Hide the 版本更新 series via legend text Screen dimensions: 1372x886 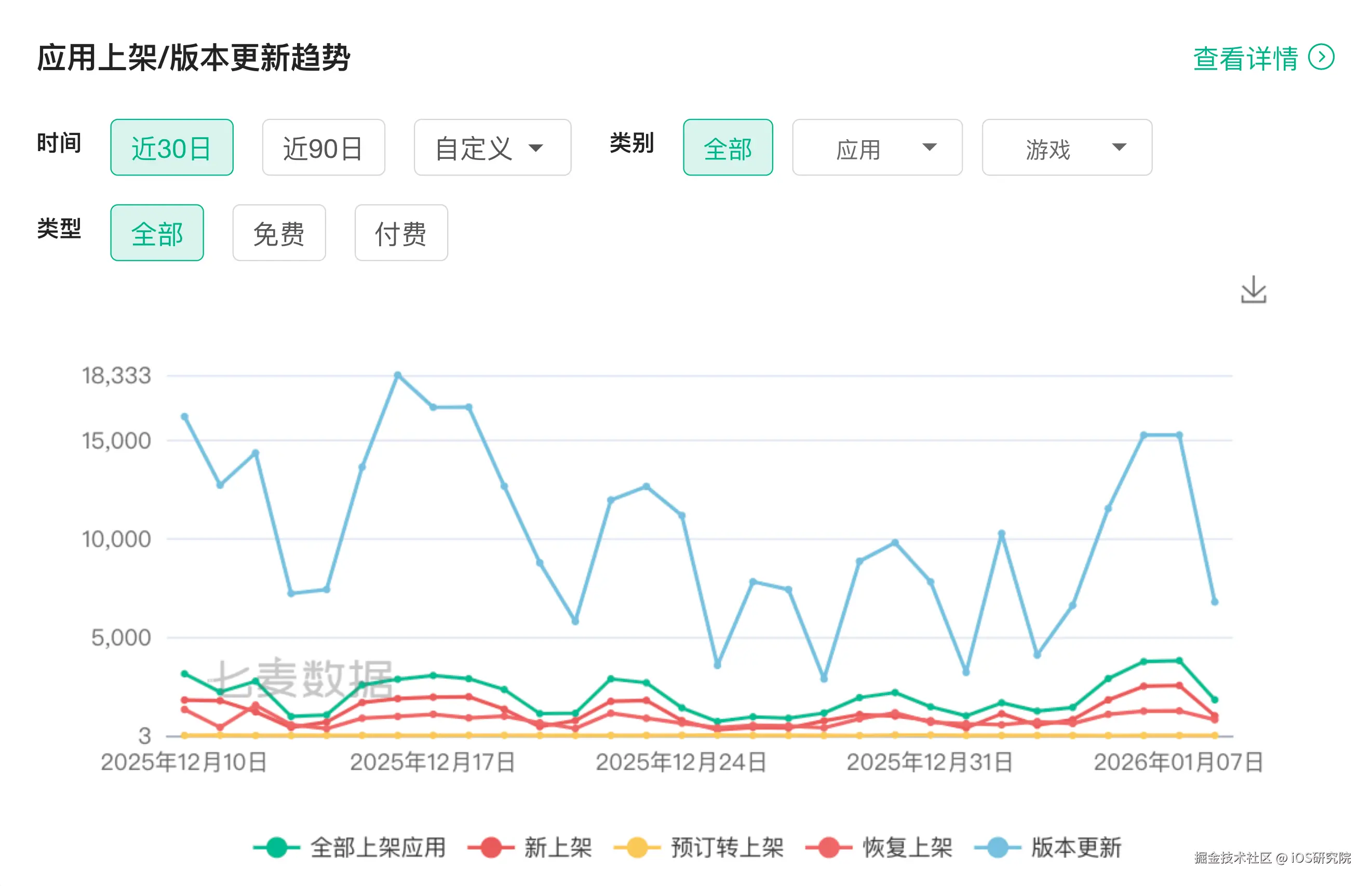click(x=1076, y=848)
